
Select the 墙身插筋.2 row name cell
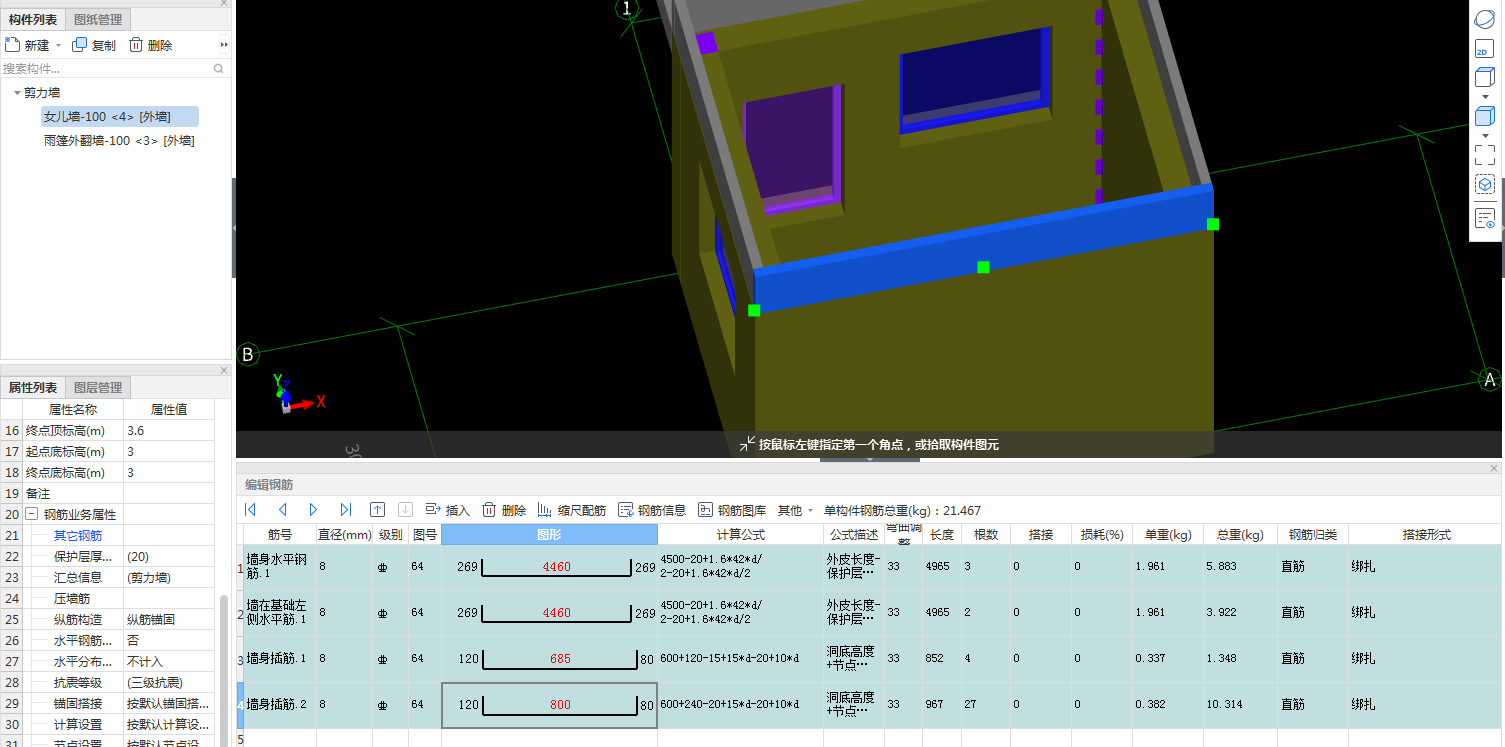[279, 704]
